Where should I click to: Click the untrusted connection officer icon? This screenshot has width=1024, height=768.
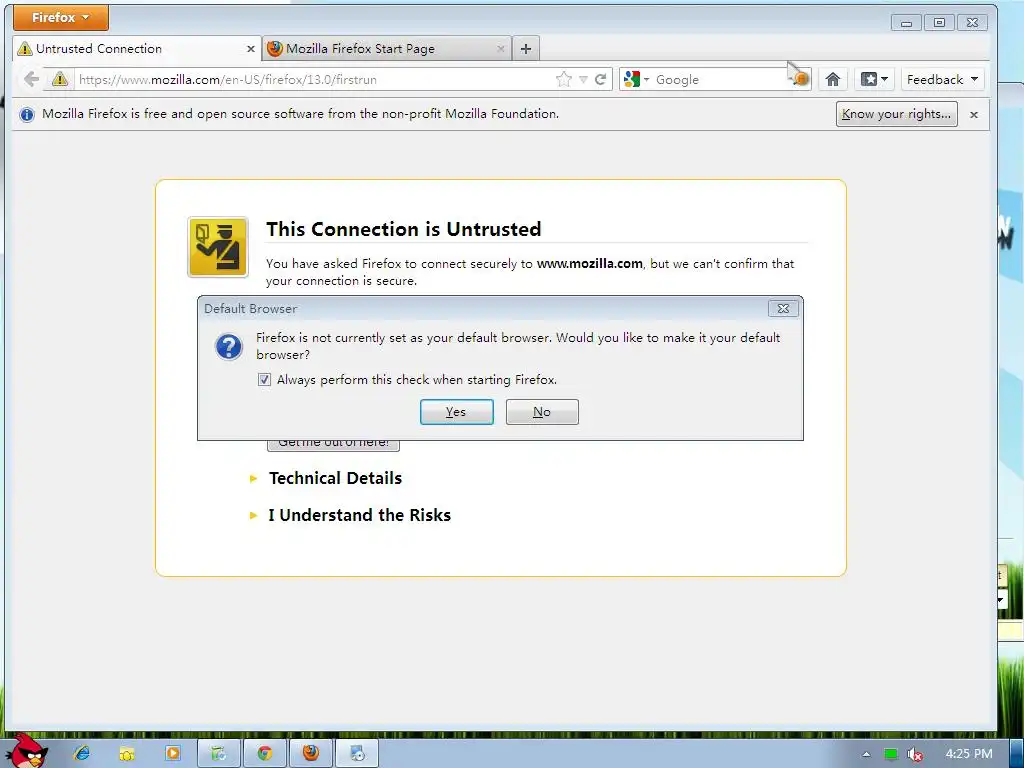(218, 248)
